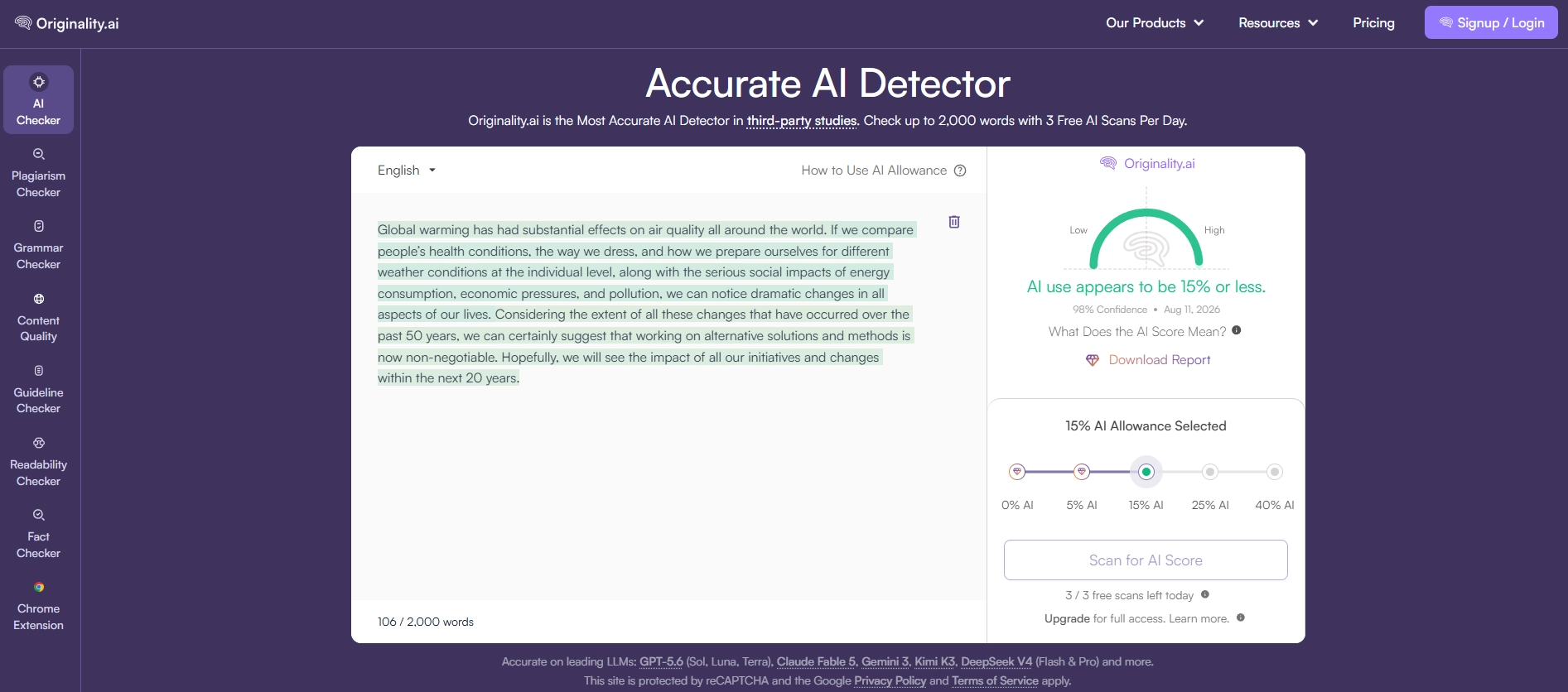Click Scan for AI Score button

tap(1146, 560)
